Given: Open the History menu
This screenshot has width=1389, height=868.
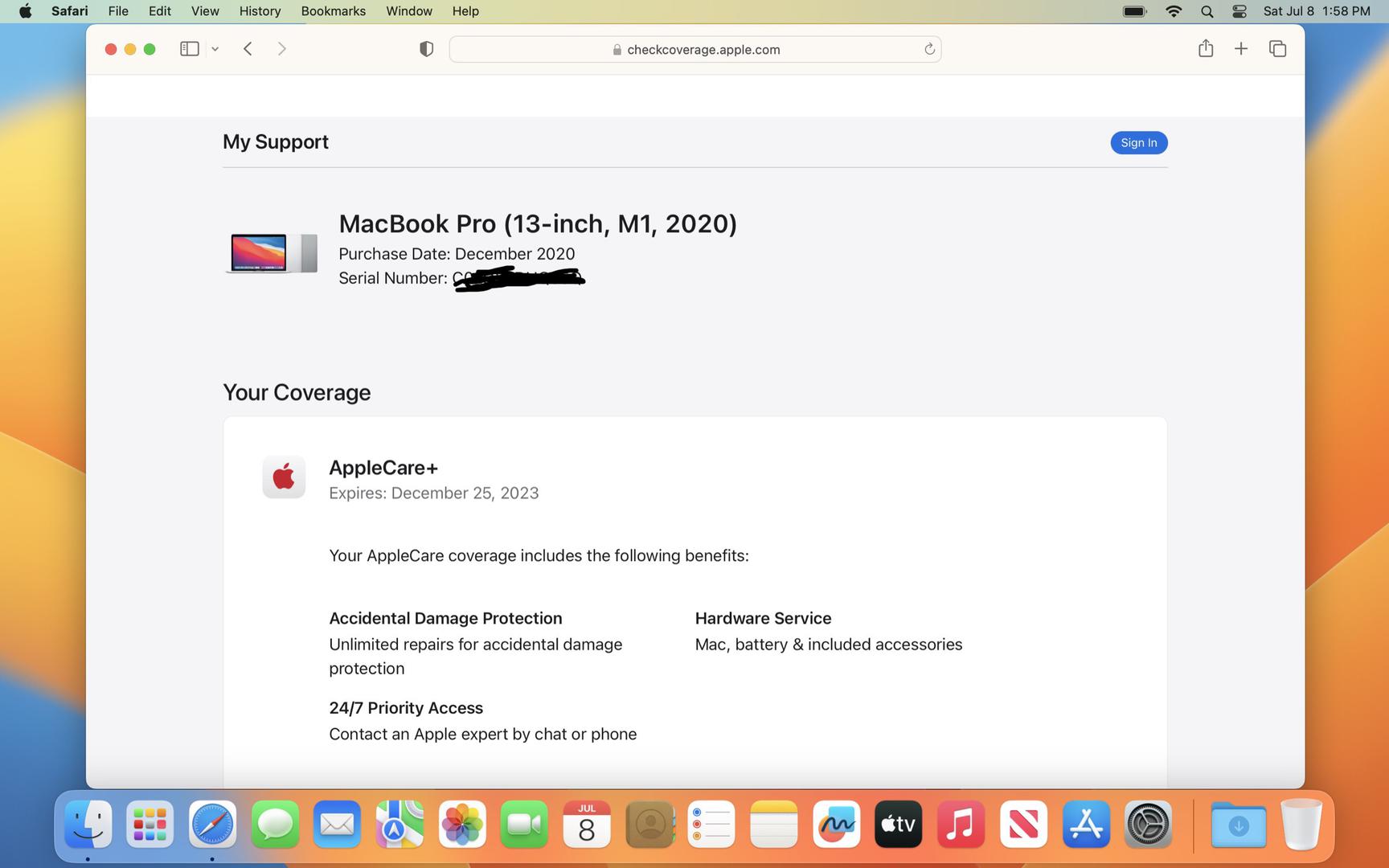Looking at the screenshot, I should click(x=260, y=11).
